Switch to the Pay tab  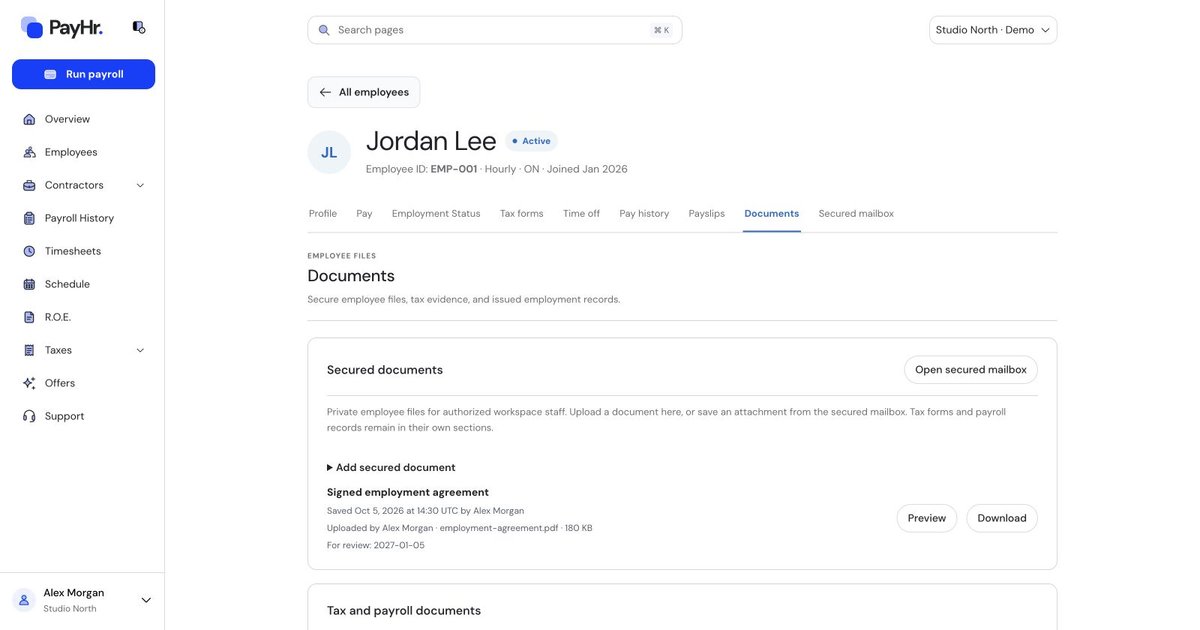pos(364,213)
